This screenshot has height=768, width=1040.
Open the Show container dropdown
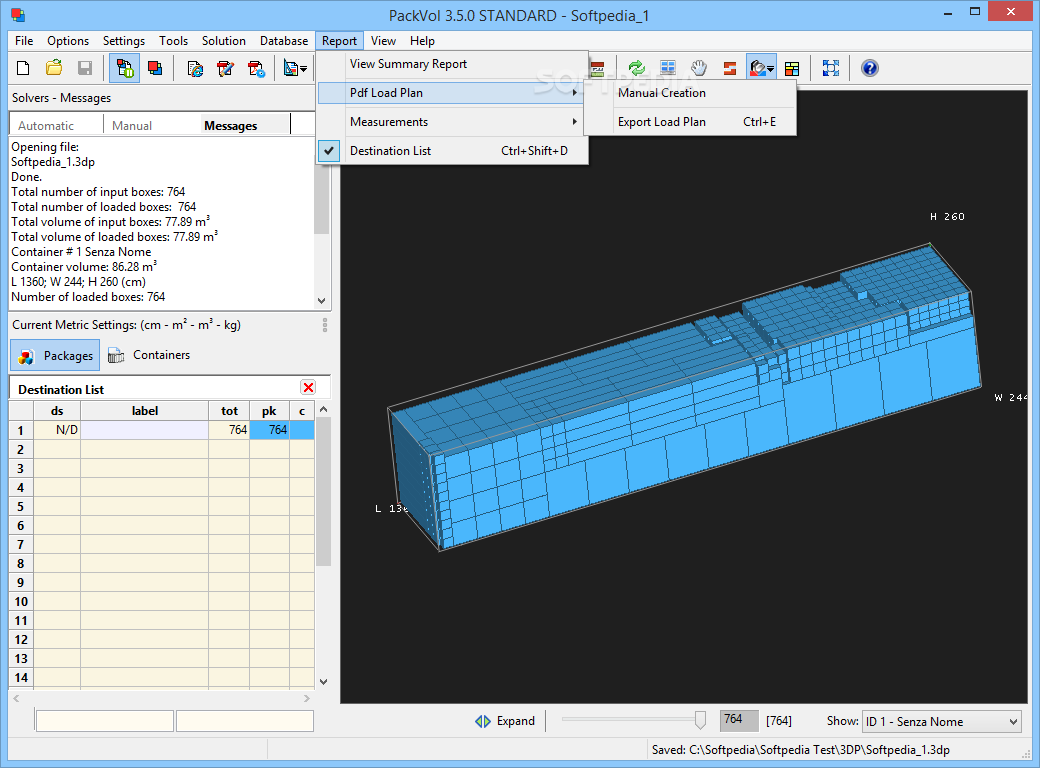click(x=941, y=721)
